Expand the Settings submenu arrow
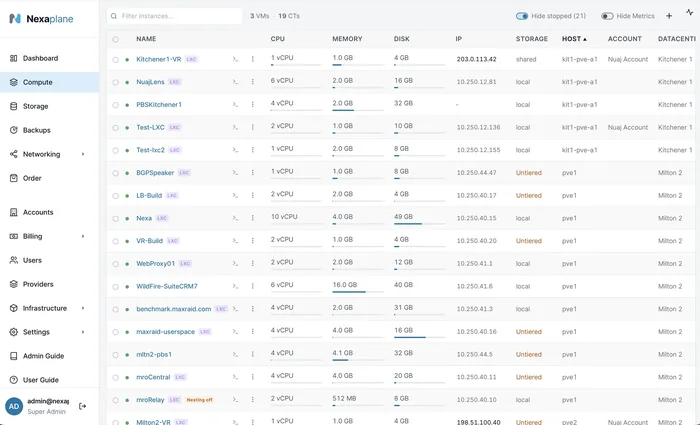 coord(83,332)
